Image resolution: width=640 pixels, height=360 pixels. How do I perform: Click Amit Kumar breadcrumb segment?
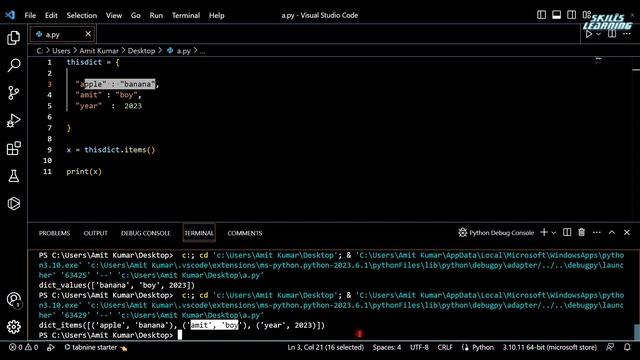(99, 51)
